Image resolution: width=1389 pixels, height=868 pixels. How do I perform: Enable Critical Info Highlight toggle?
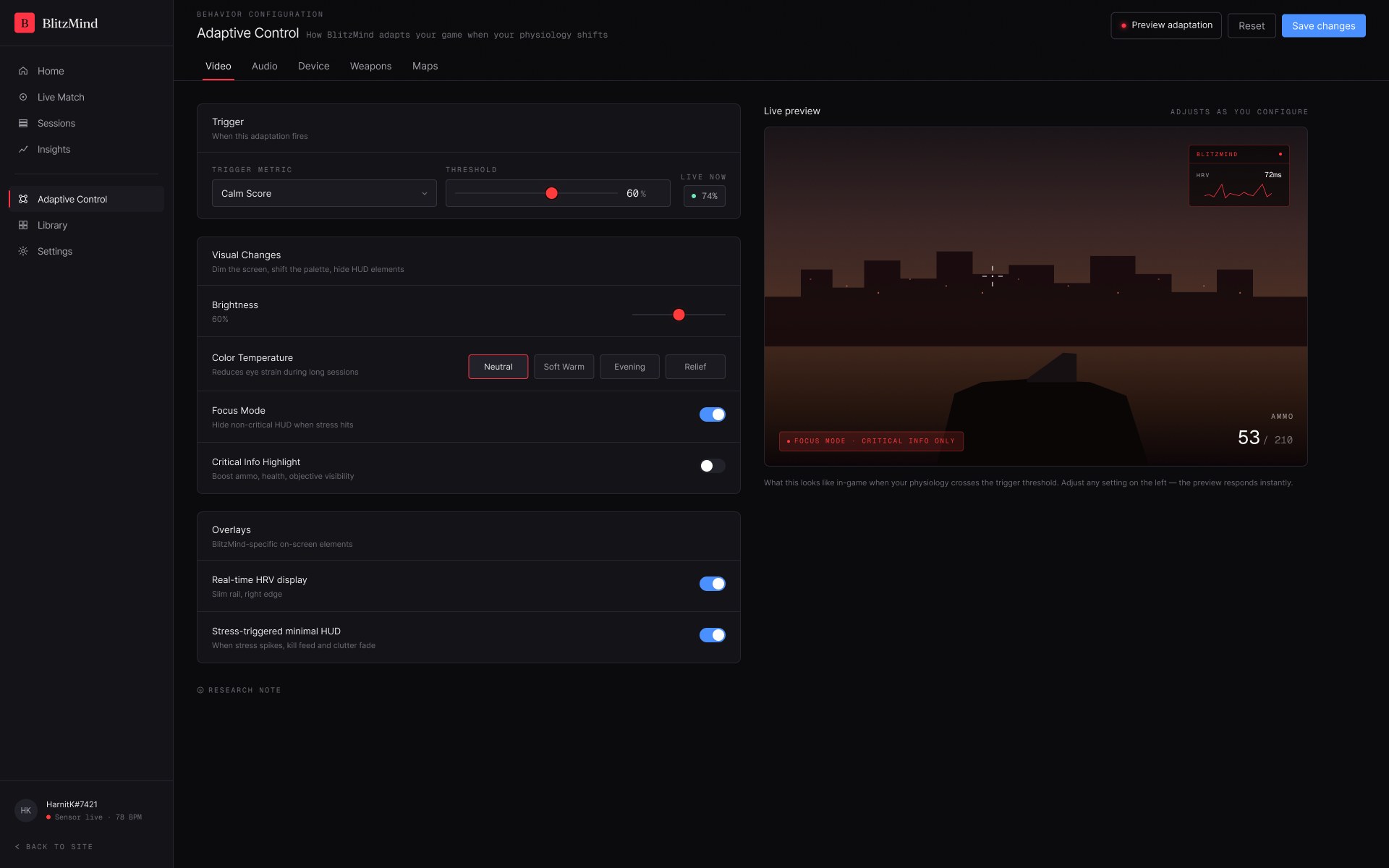pyautogui.click(x=713, y=466)
